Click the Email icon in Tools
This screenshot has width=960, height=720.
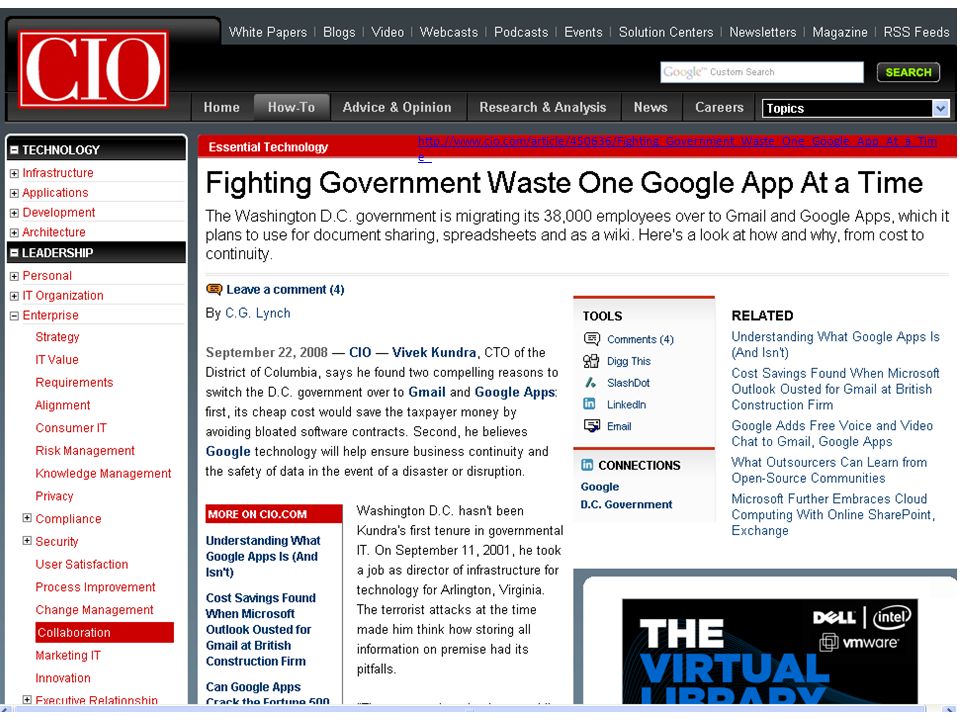tap(591, 426)
